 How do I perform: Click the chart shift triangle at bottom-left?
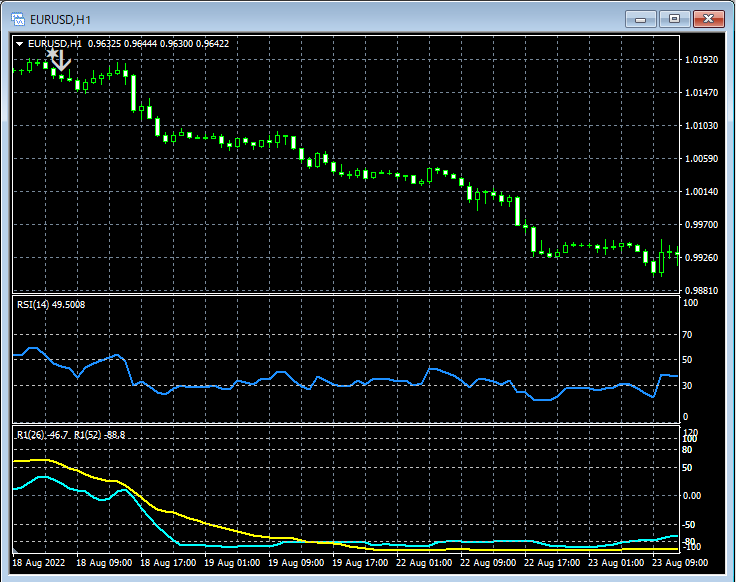(16, 551)
